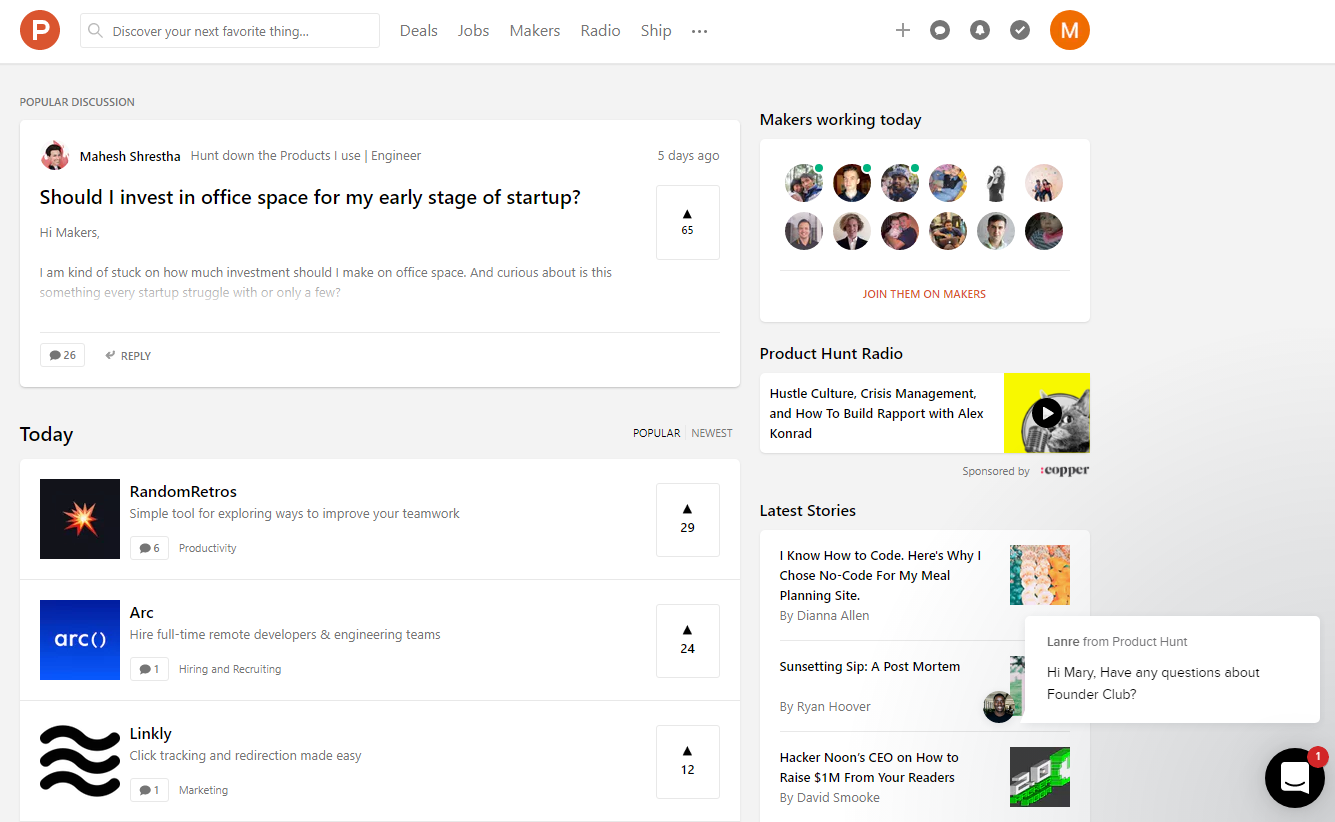Open the Copper sponsor logo

[1065, 470]
